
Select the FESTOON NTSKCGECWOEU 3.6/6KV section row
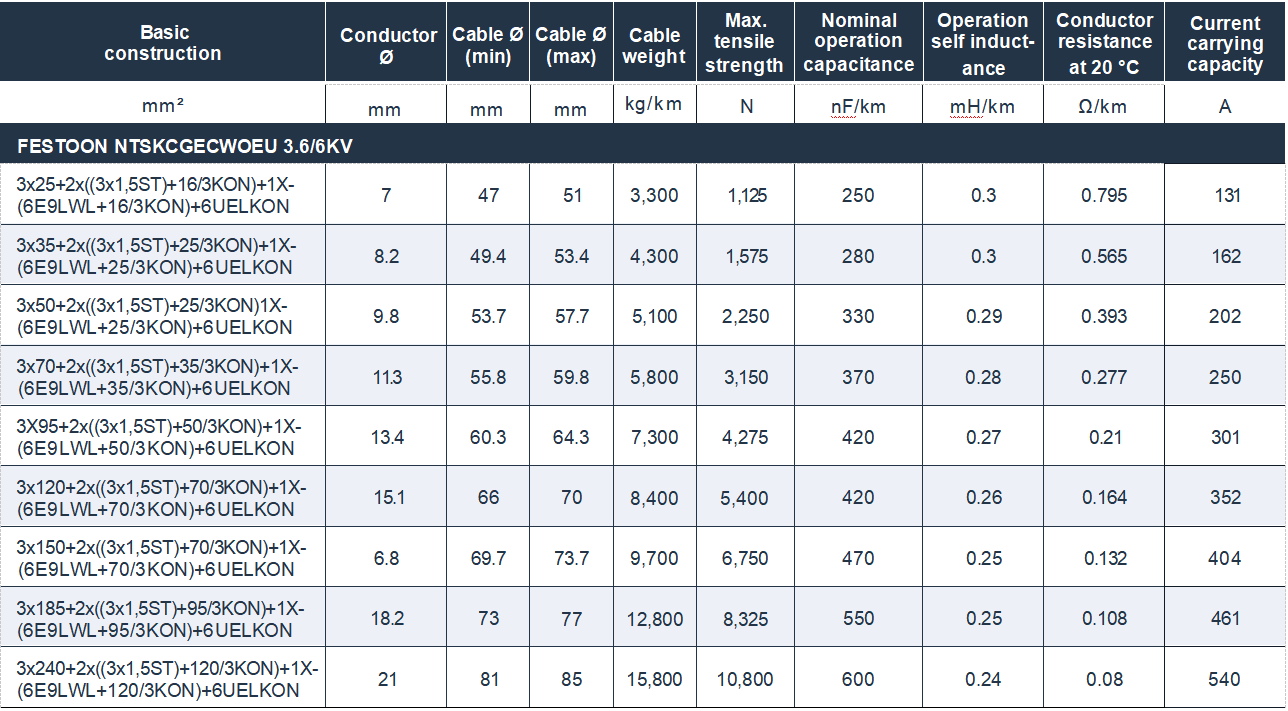(x=643, y=145)
